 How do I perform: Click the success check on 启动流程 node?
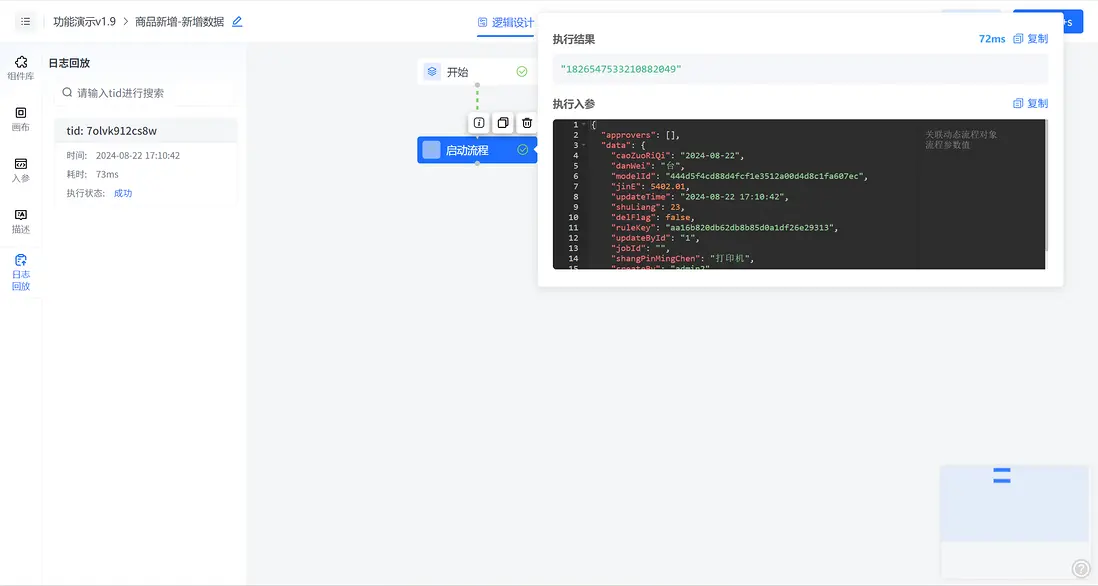point(522,150)
